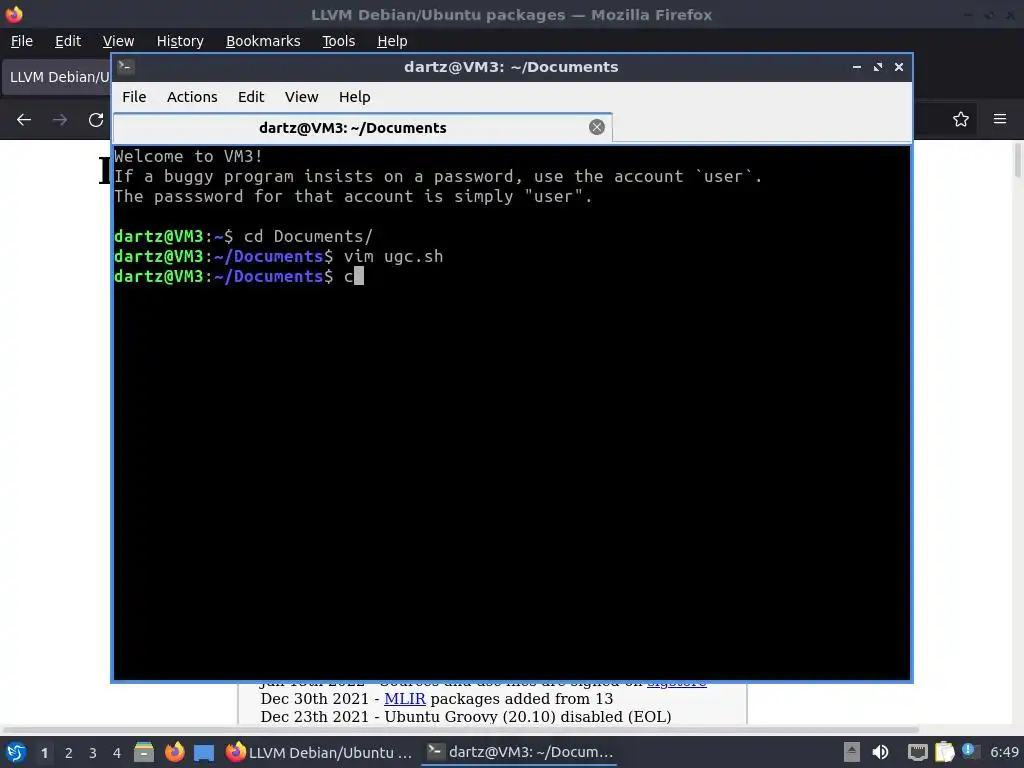This screenshot has height=768, width=1024.
Task: Open the volume control in the tray
Action: (x=880, y=752)
